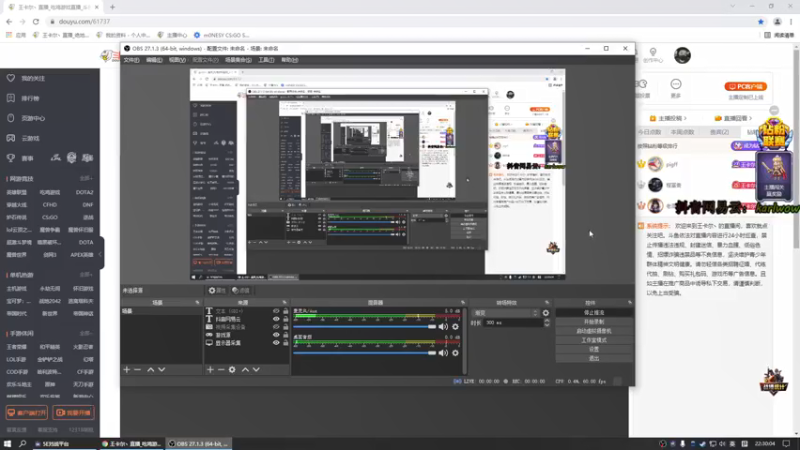Screen dimensions: 800x450
Task: Click the orange PC client button
Action: coord(746,87)
